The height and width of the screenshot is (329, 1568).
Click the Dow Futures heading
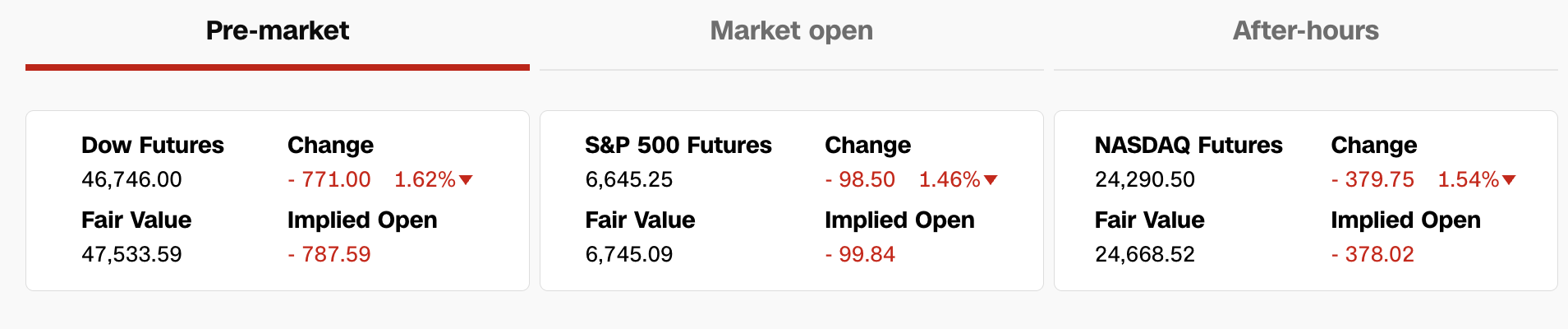tap(153, 146)
